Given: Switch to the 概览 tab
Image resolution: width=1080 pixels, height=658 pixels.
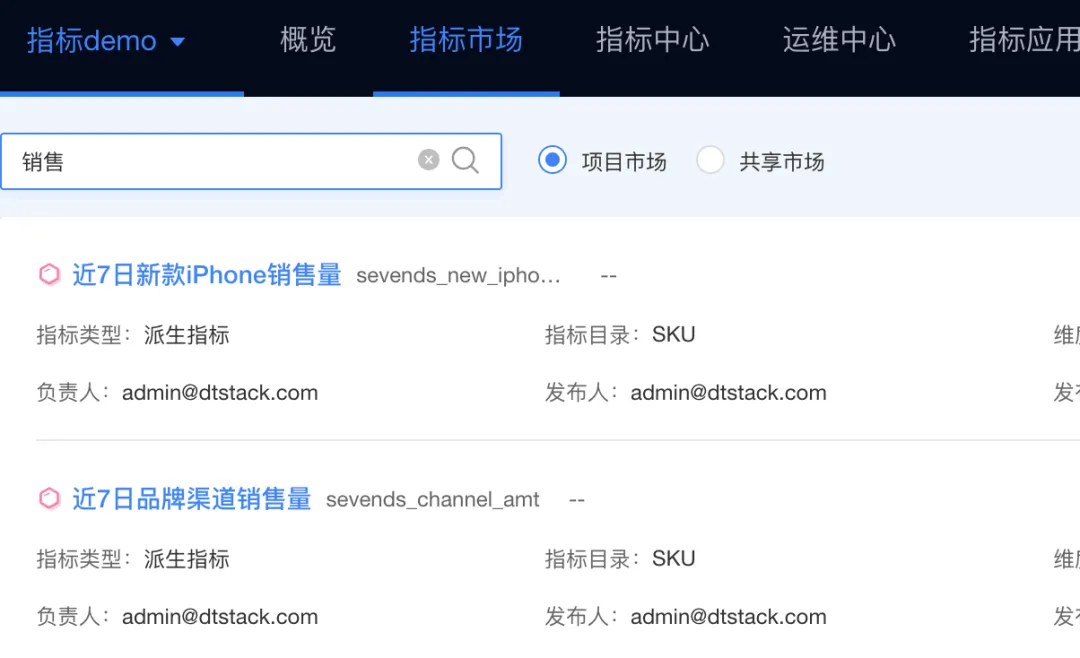Looking at the screenshot, I should (308, 40).
